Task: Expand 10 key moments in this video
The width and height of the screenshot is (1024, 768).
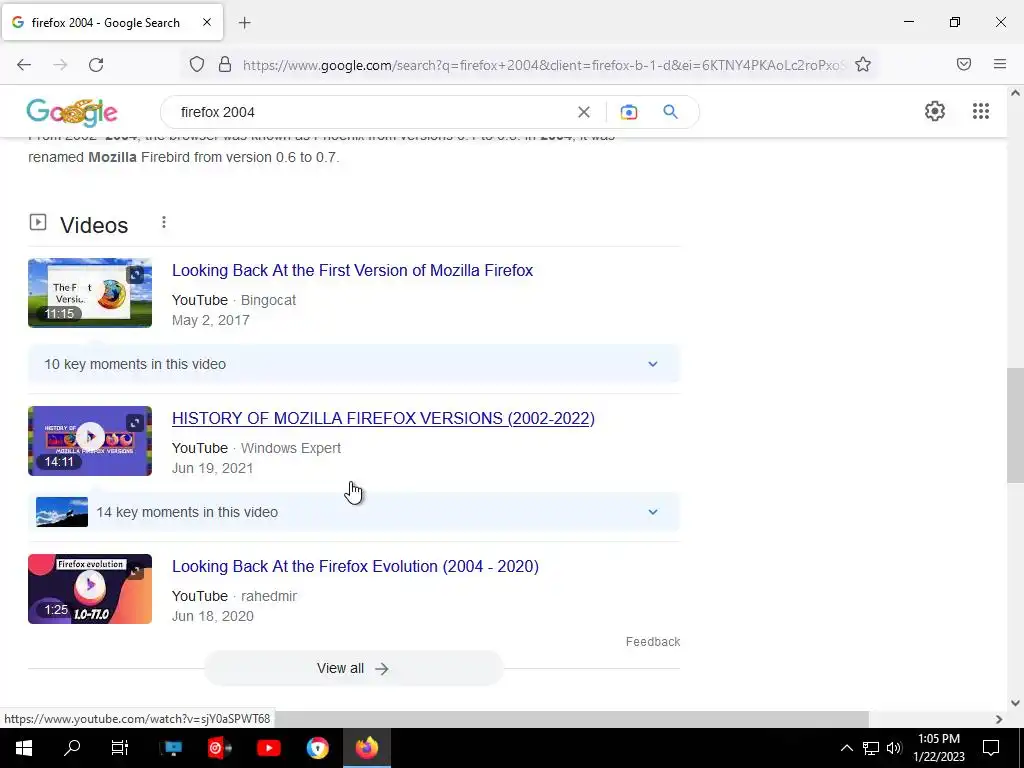Action: click(x=353, y=364)
